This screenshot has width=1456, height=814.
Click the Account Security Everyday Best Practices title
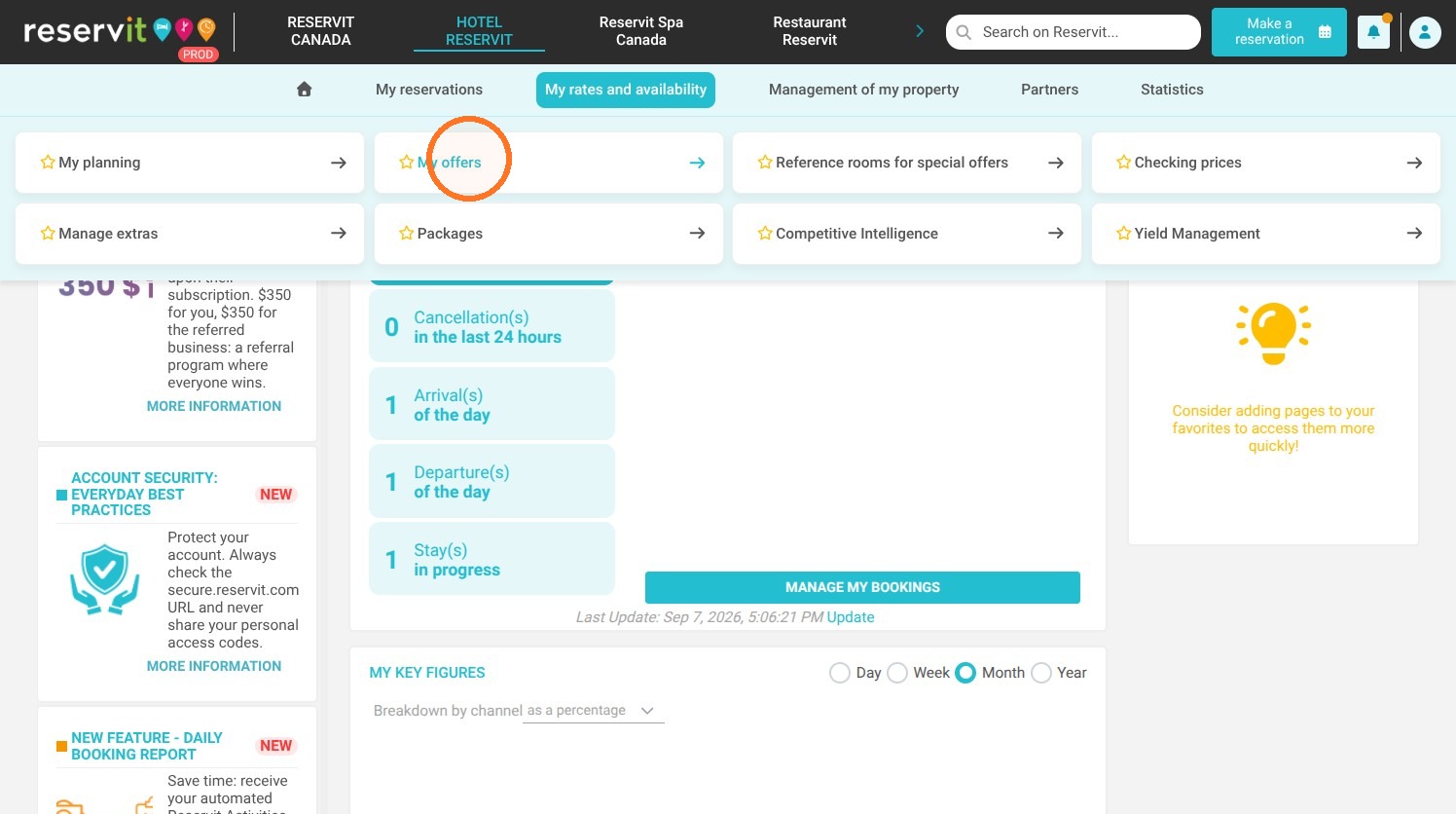click(144, 494)
